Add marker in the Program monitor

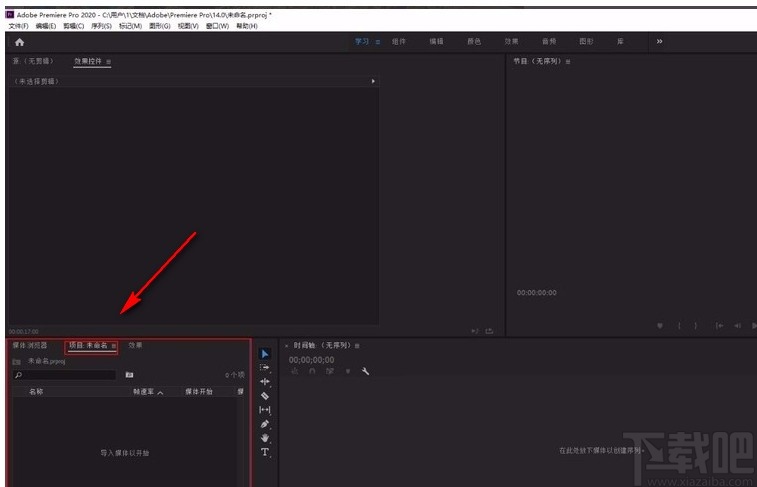659,326
